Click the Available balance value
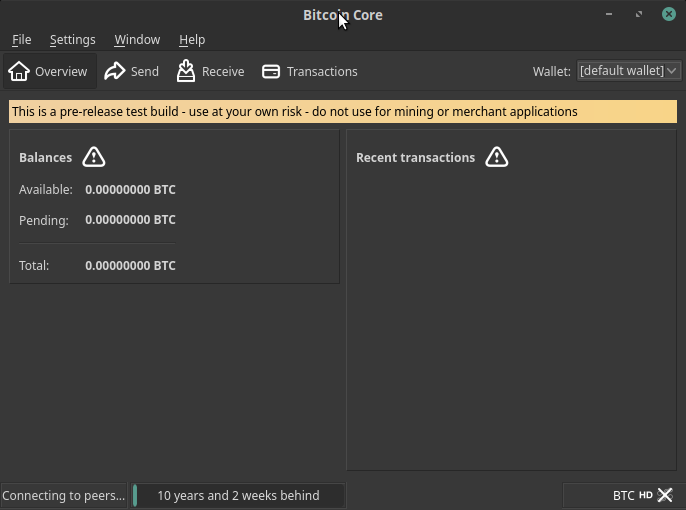The width and height of the screenshot is (686, 510). pyautogui.click(x=130, y=189)
